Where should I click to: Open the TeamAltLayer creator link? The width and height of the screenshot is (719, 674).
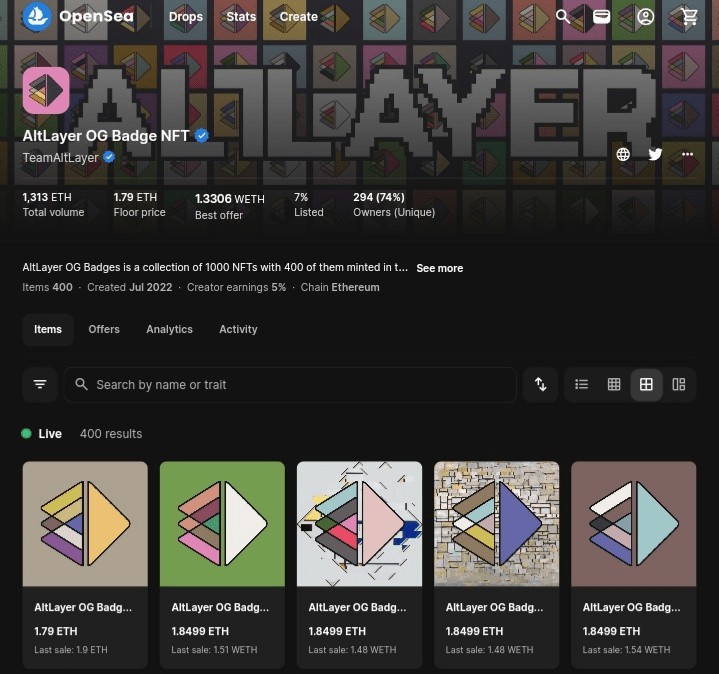(x=61, y=158)
